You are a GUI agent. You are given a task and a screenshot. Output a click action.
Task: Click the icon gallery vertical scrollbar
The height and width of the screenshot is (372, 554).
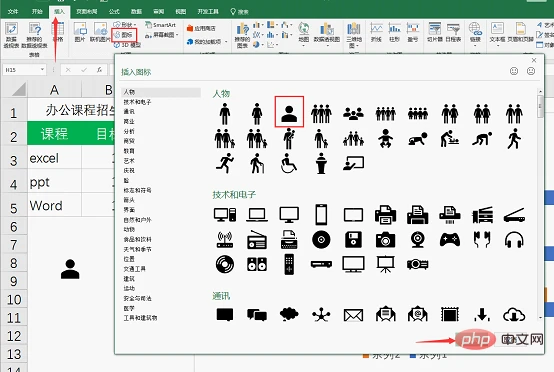pos(540,205)
